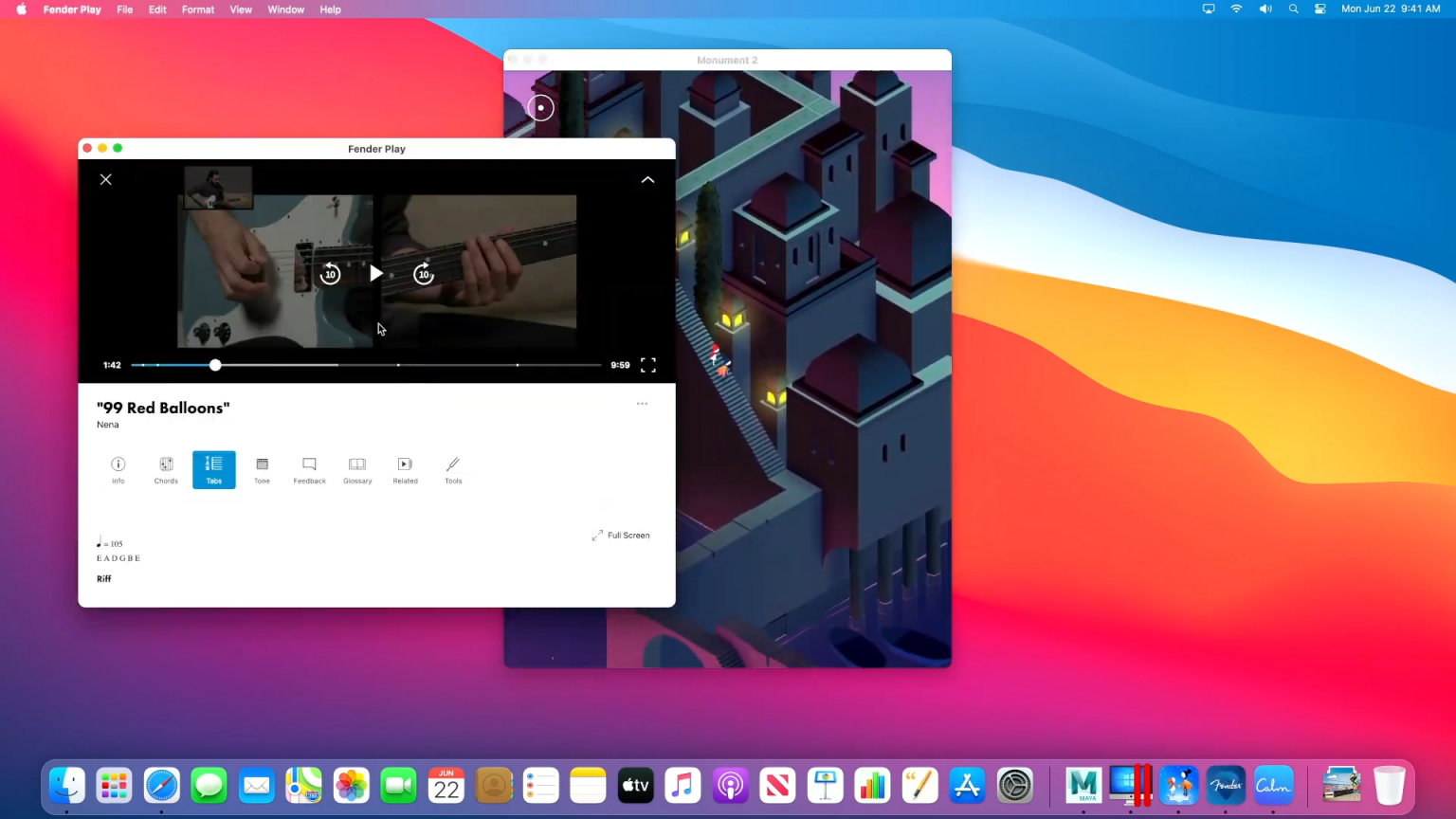Open the volume control in menu bar
The height and width of the screenshot is (819, 1456).
(x=1265, y=9)
